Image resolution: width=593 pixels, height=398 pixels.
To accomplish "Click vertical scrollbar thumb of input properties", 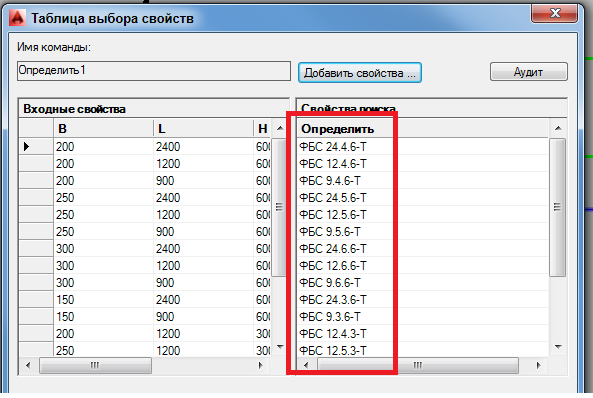I will pyautogui.click(x=279, y=207).
